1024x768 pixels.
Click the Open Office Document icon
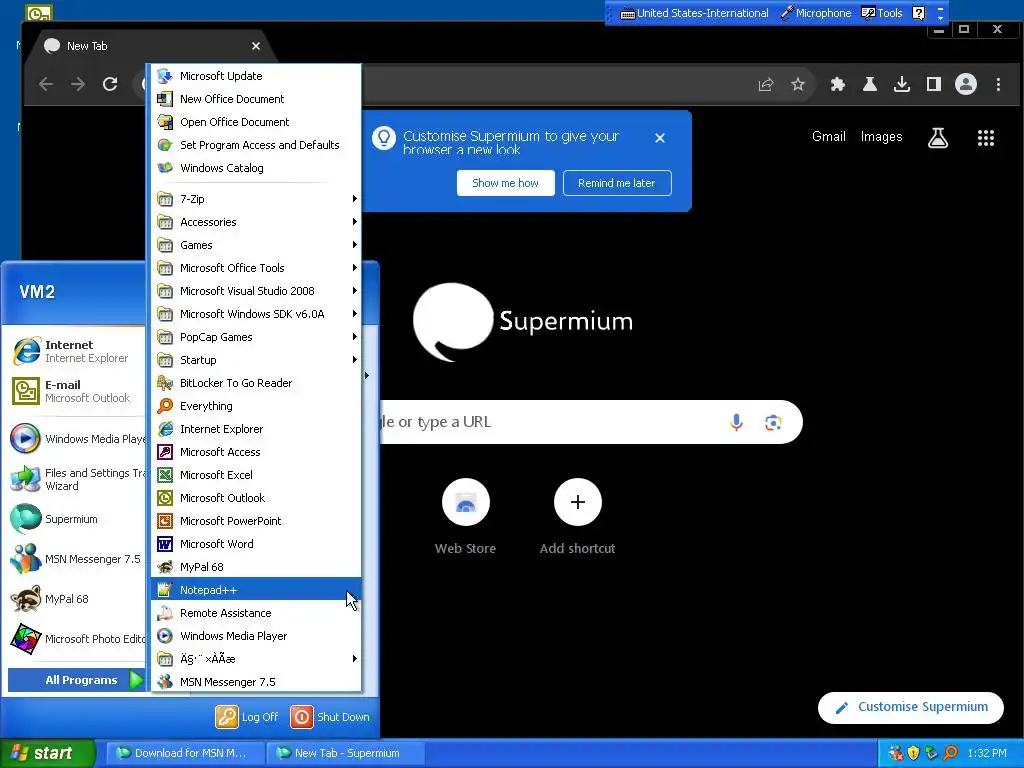point(165,122)
